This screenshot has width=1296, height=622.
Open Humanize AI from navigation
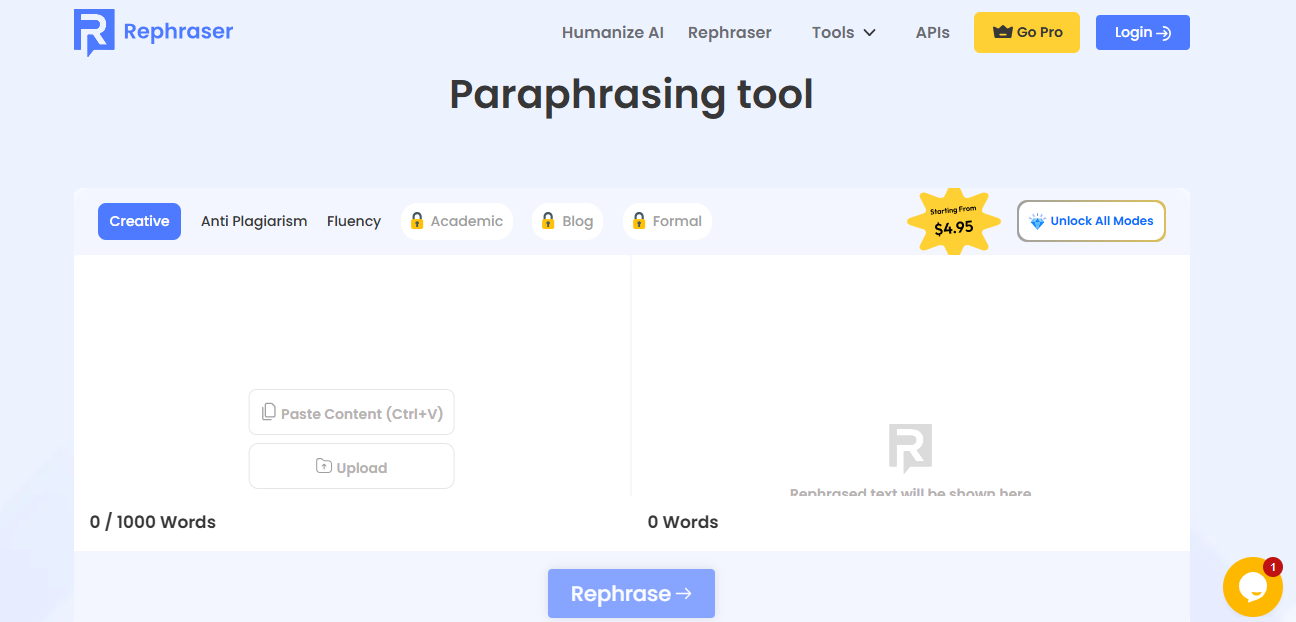click(x=612, y=32)
